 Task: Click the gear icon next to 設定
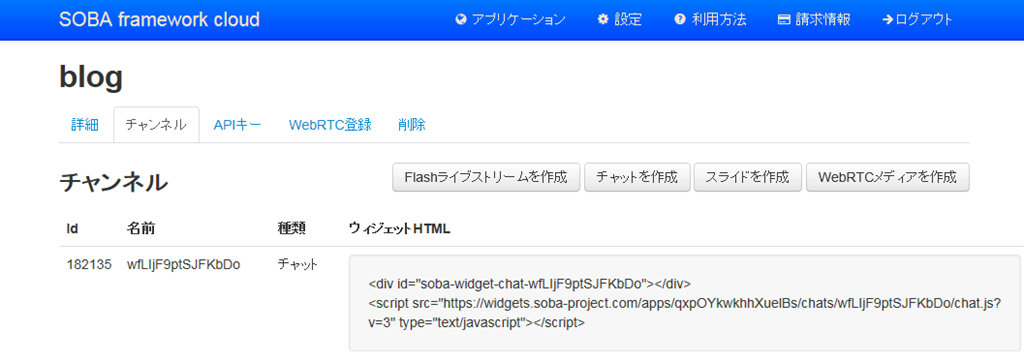[603, 20]
